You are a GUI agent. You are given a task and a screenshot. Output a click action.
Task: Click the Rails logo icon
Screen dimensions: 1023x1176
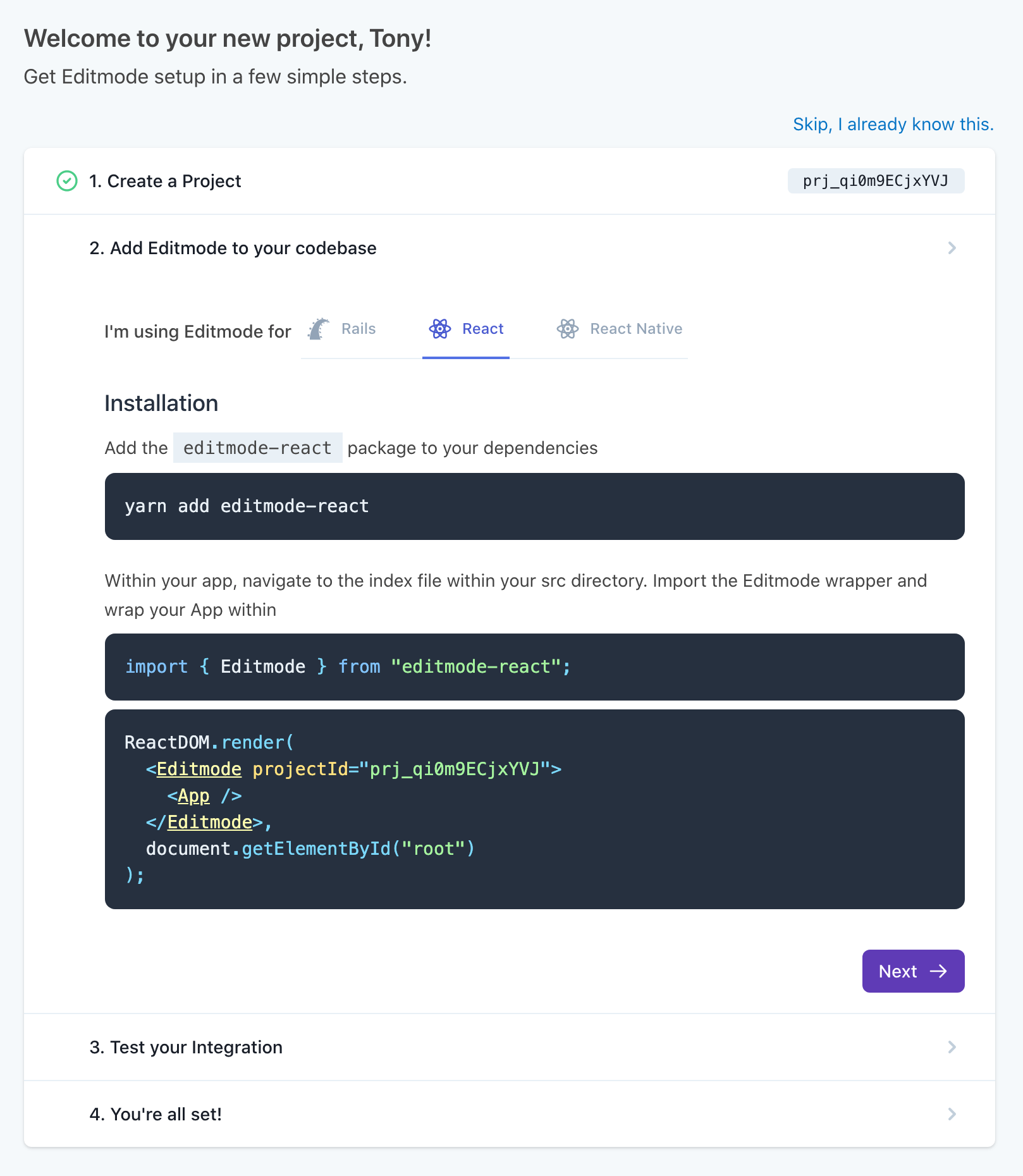pos(319,329)
